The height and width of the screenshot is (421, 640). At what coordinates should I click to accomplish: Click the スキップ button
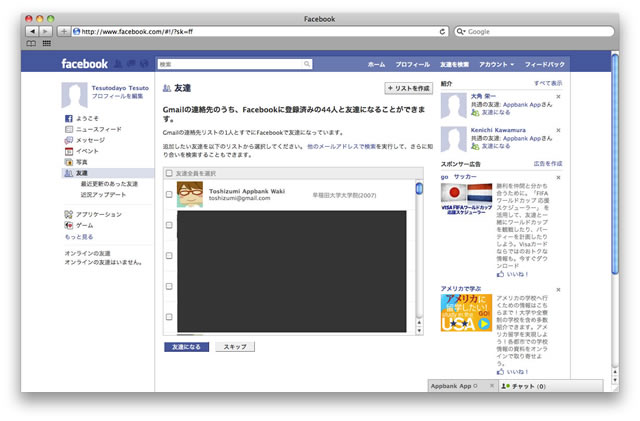pyautogui.click(x=235, y=347)
